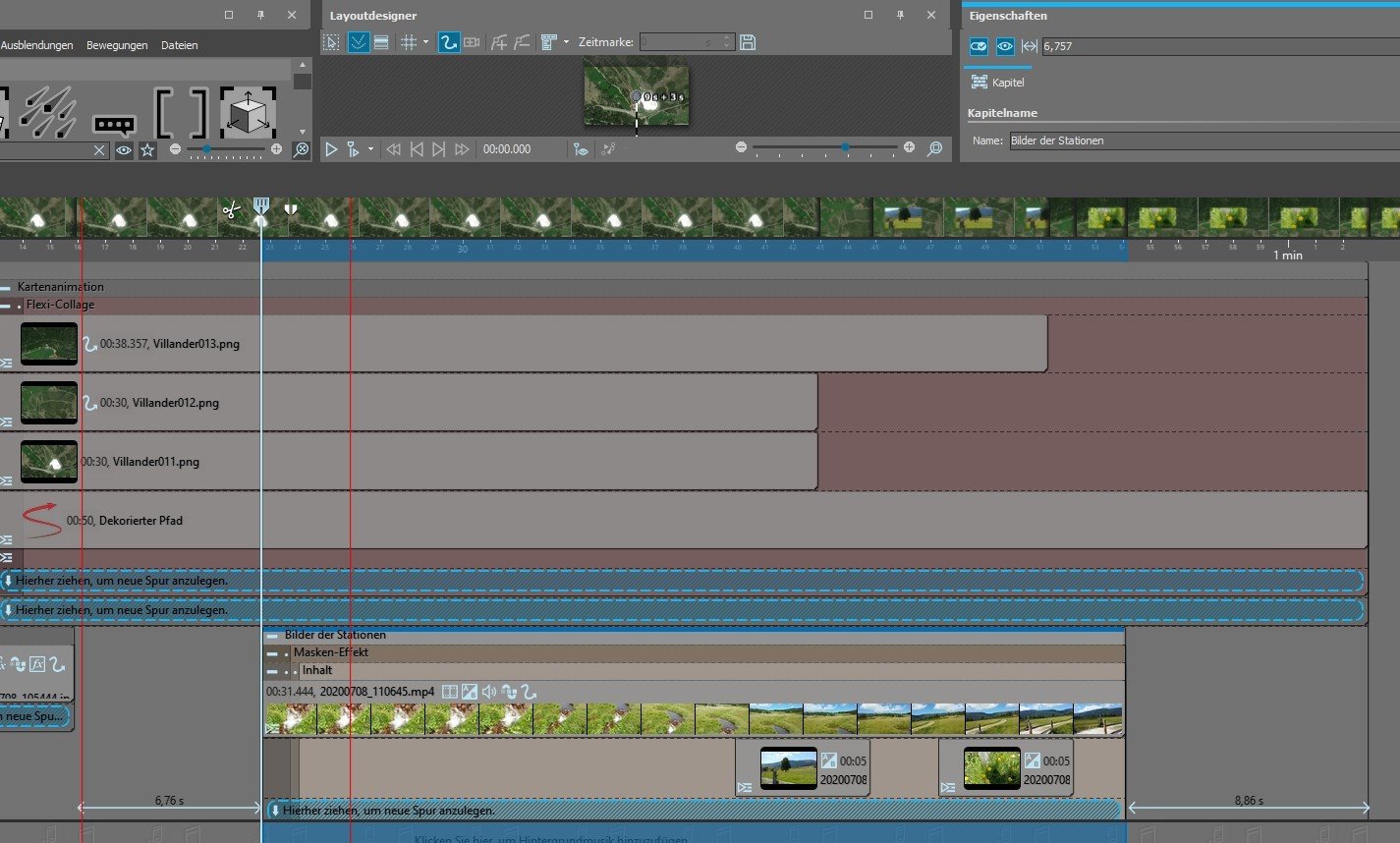Open the Dateien tab
1400x843 pixels.
(x=179, y=45)
